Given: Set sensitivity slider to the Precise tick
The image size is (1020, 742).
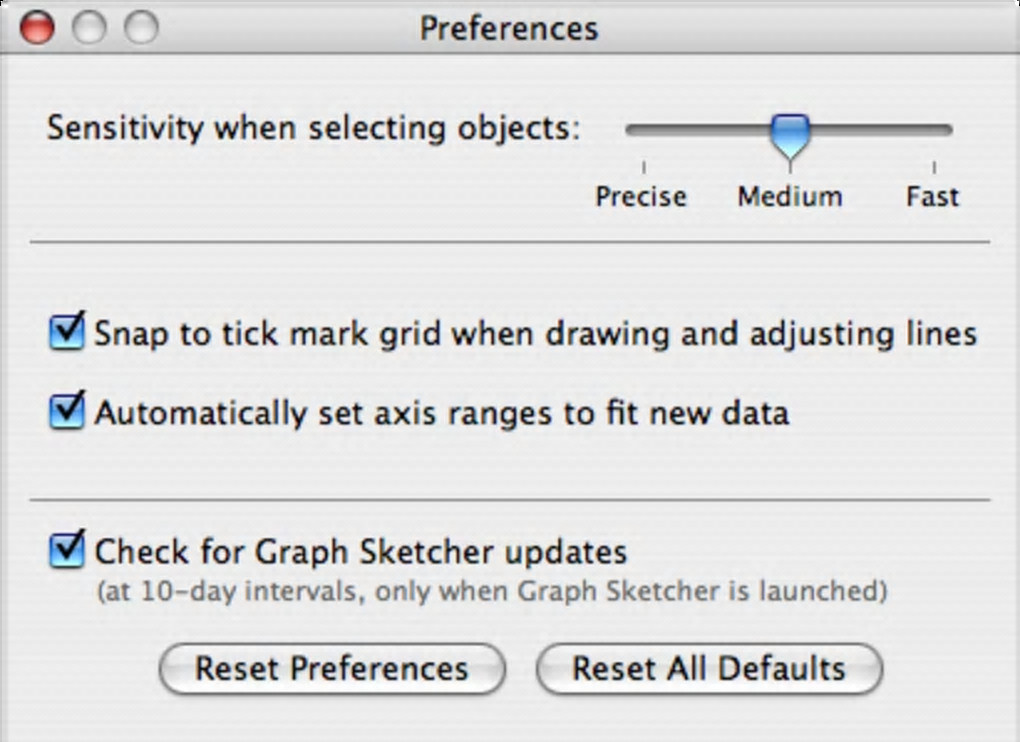Looking at the screenshot, I should 643,130.
